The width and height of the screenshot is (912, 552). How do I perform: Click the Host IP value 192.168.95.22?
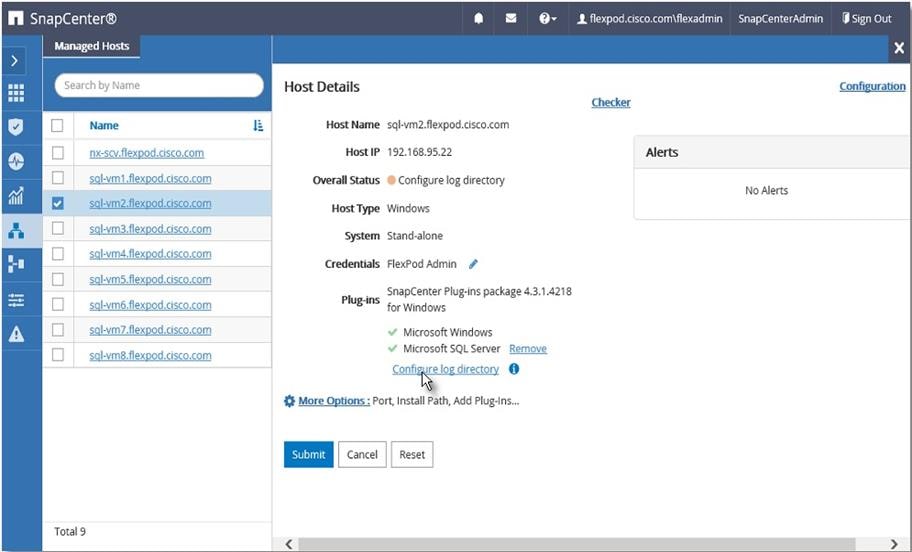click(419, 152)
